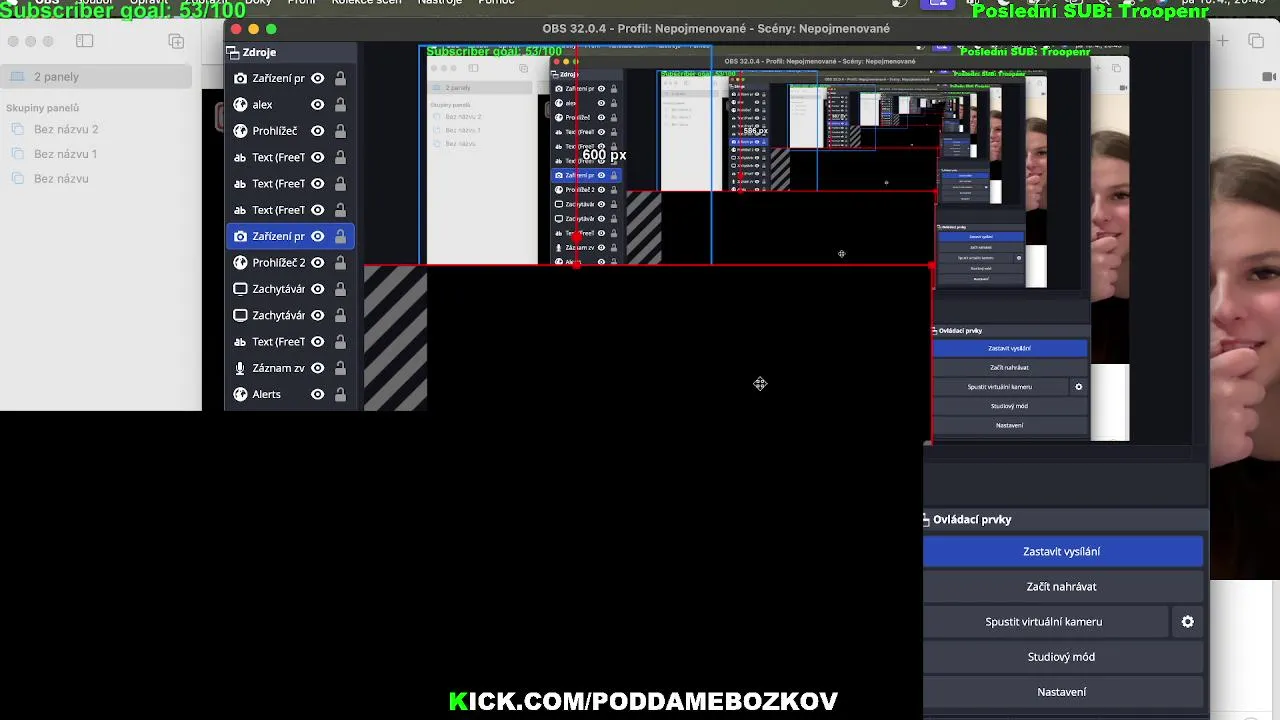
Task: Select the Záznam zv source name
Action: (x=278, y=368)
